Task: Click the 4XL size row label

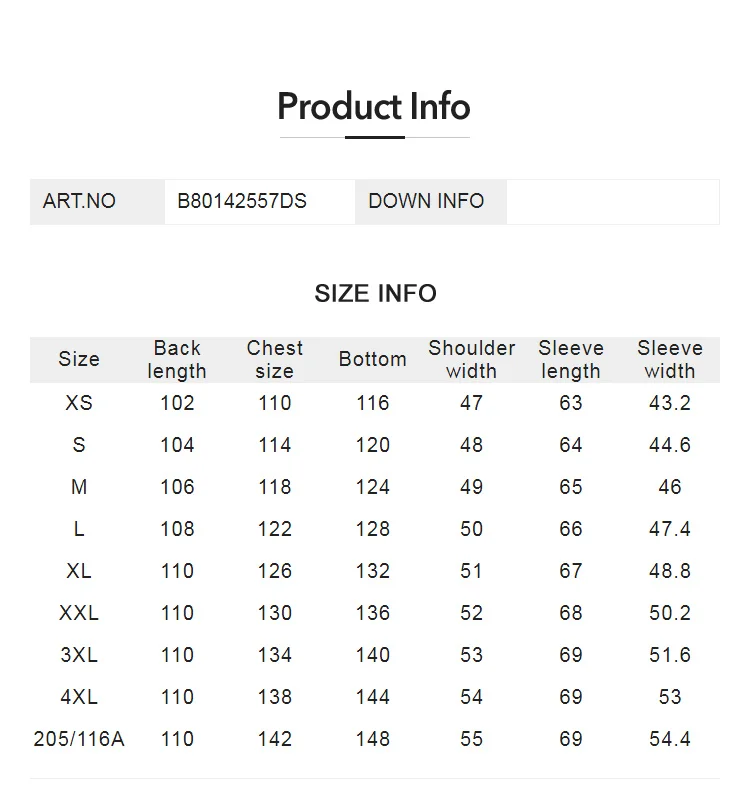Action: point(79,697)
